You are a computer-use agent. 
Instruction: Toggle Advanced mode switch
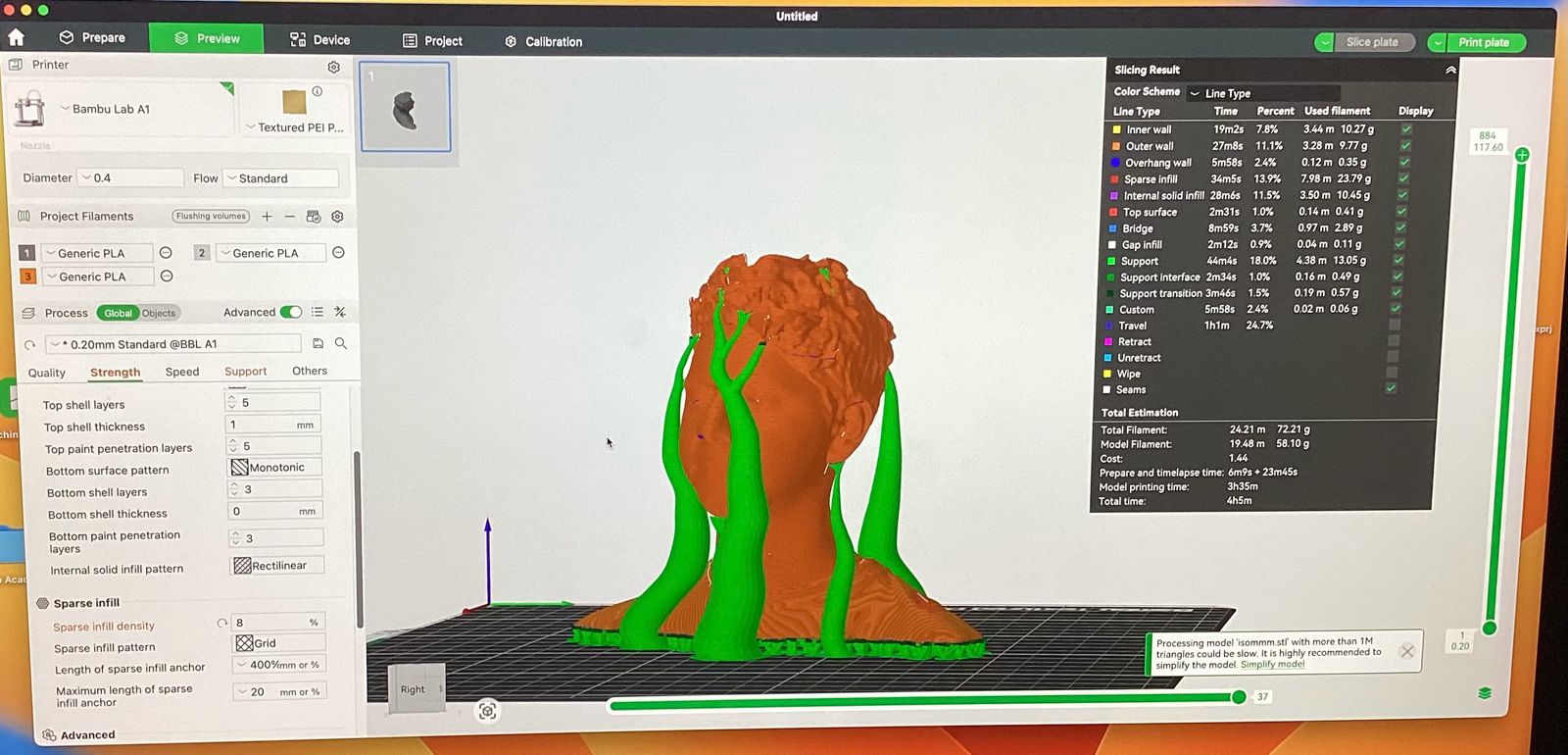coord(291,312)
